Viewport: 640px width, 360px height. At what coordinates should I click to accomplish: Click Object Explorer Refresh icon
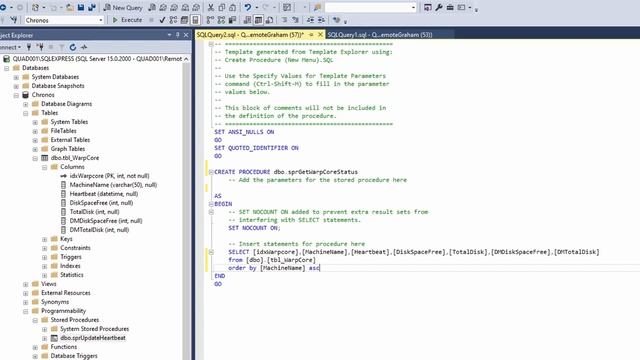click(x=73, y=47)
